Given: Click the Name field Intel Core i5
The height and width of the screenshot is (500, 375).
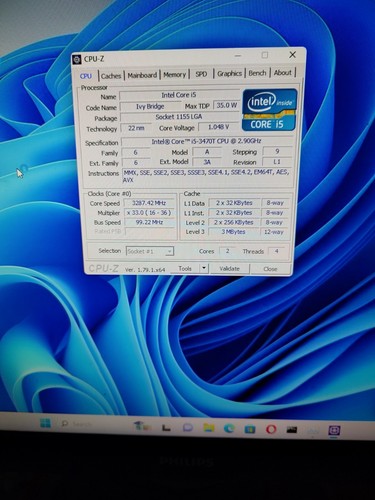Looking at the screenshot, I should pos(179,95).
